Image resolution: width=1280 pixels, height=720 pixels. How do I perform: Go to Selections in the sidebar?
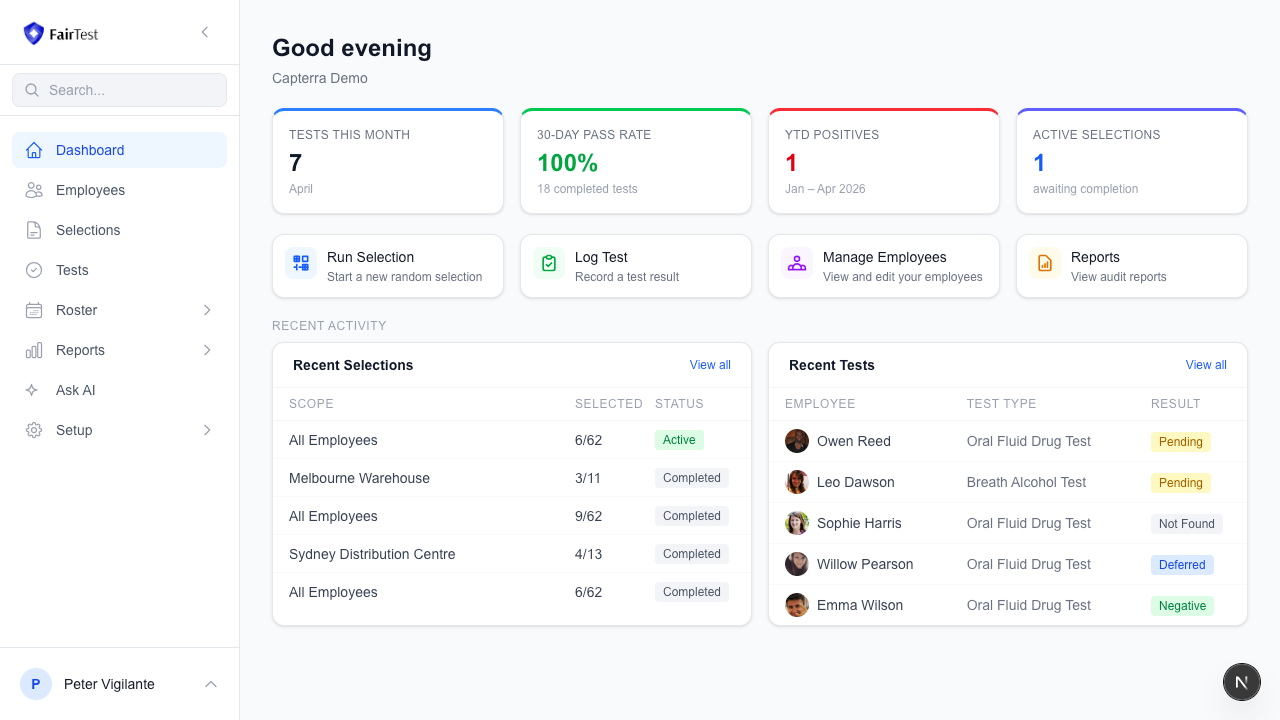pos(119,230)
